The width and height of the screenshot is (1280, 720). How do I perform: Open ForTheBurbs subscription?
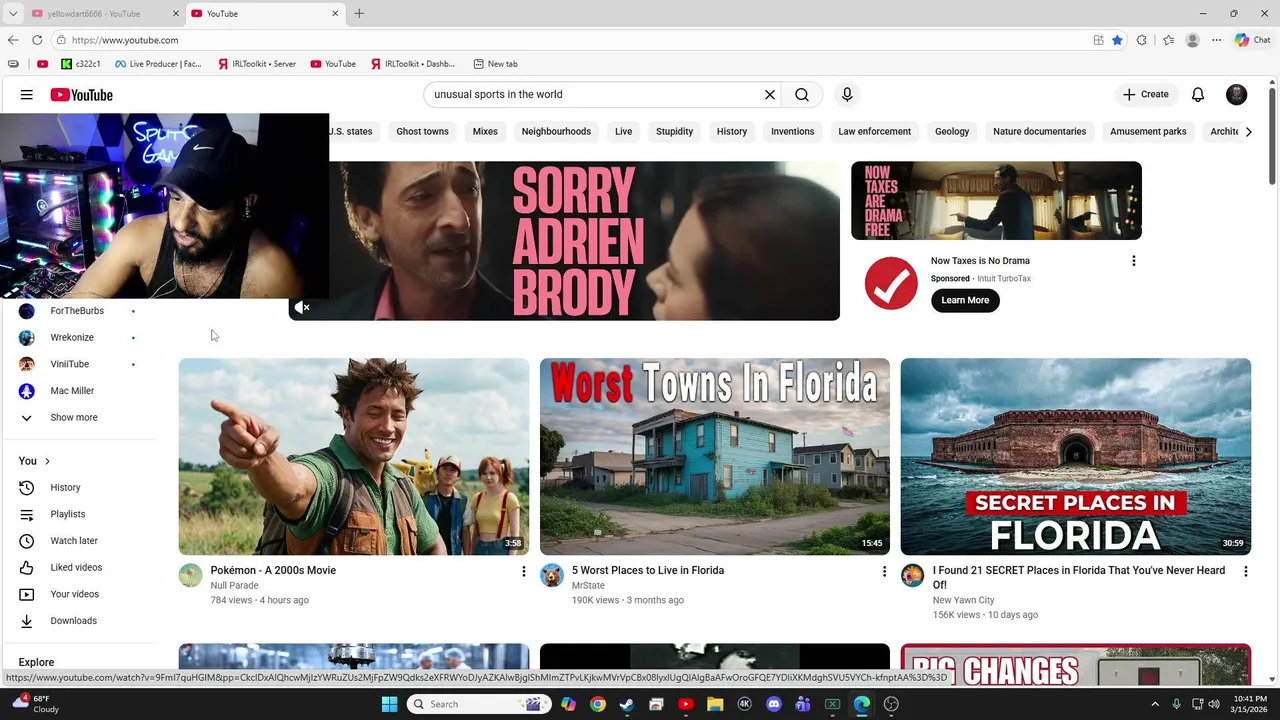(x=78, y=311)
